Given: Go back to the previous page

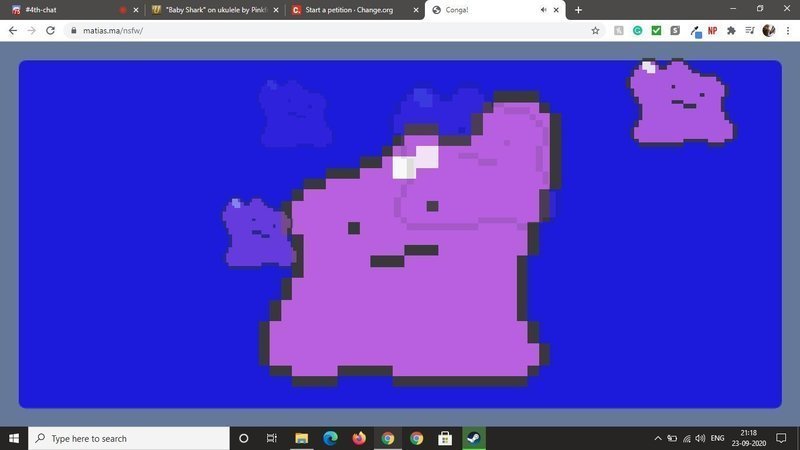Looking at the screenshot, I should point(13,30).
